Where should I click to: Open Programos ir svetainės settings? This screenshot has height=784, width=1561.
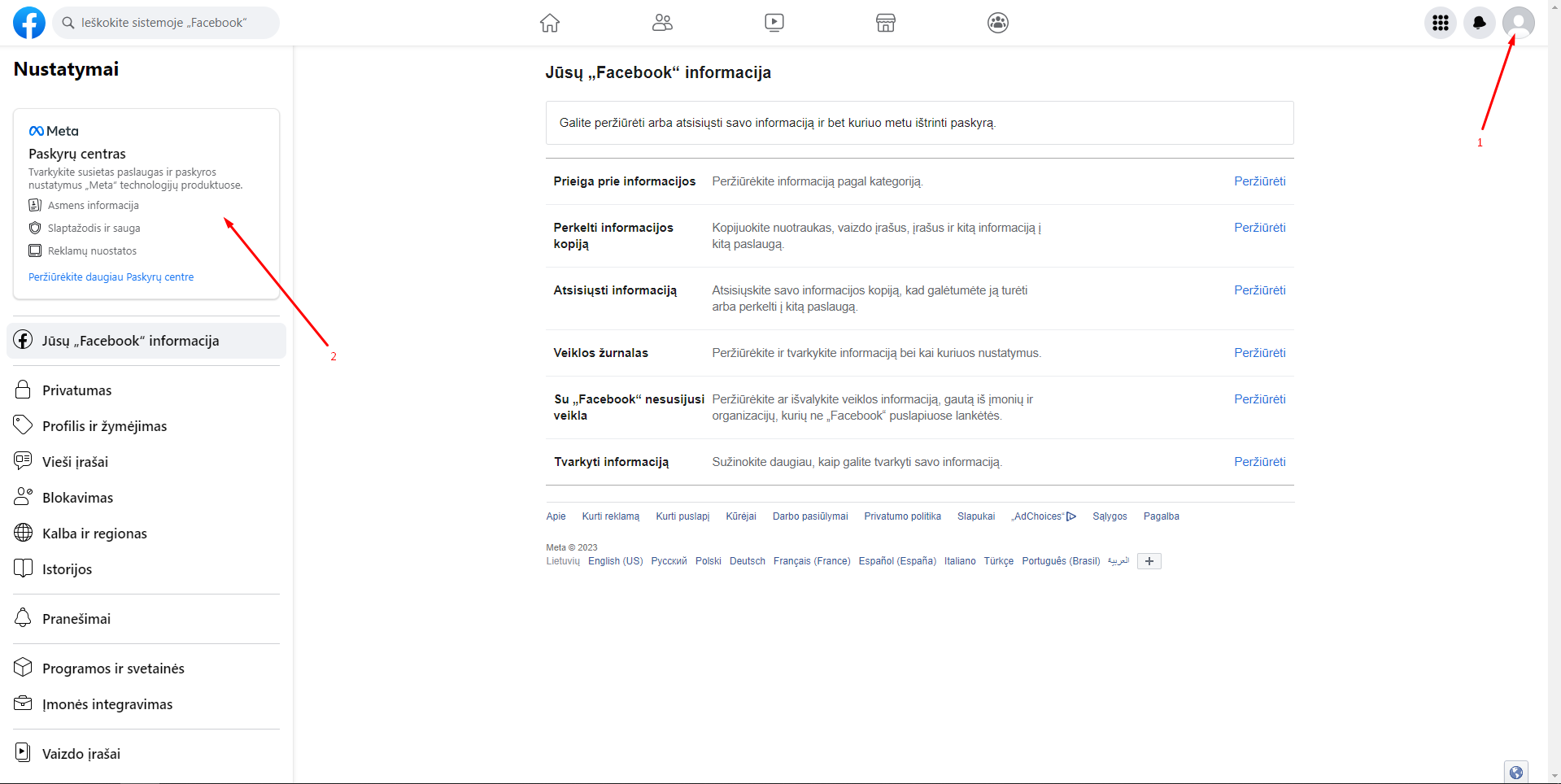point(146,669)
